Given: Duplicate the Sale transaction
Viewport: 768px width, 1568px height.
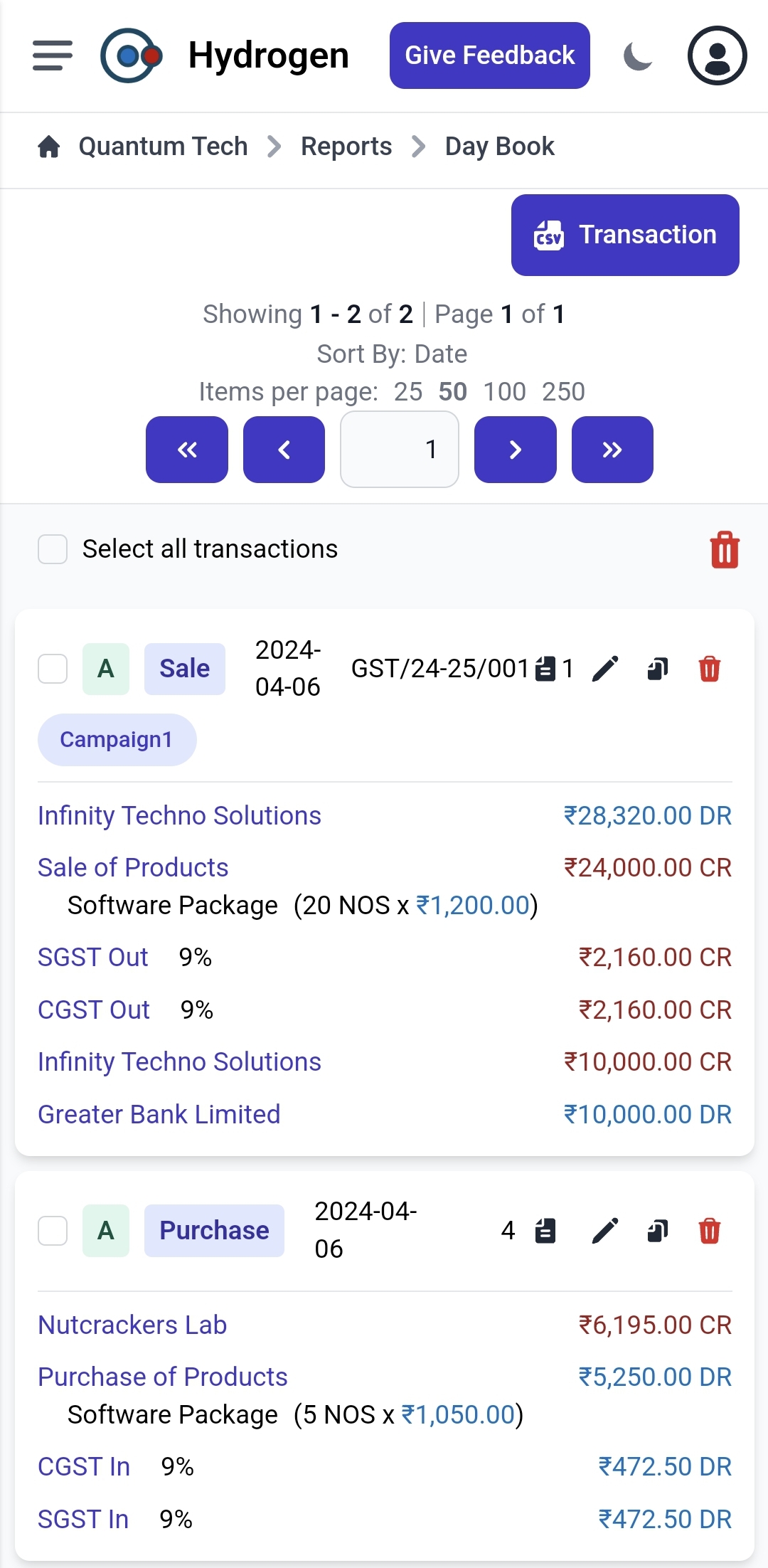Looking at the screenshot, I should (x=658, y=669).
